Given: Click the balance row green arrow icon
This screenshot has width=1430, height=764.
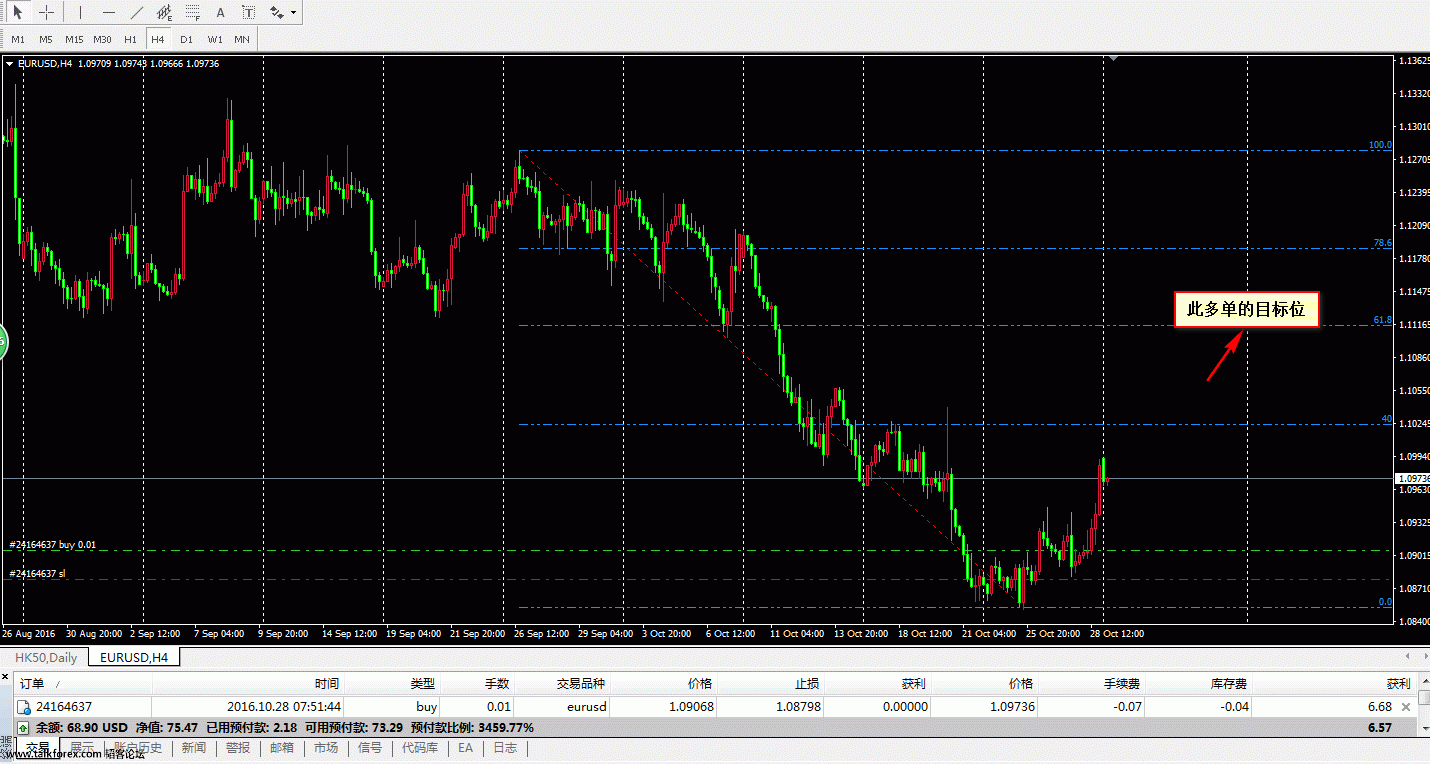Looking at the screenshot, I should click(x=23, y=727).
